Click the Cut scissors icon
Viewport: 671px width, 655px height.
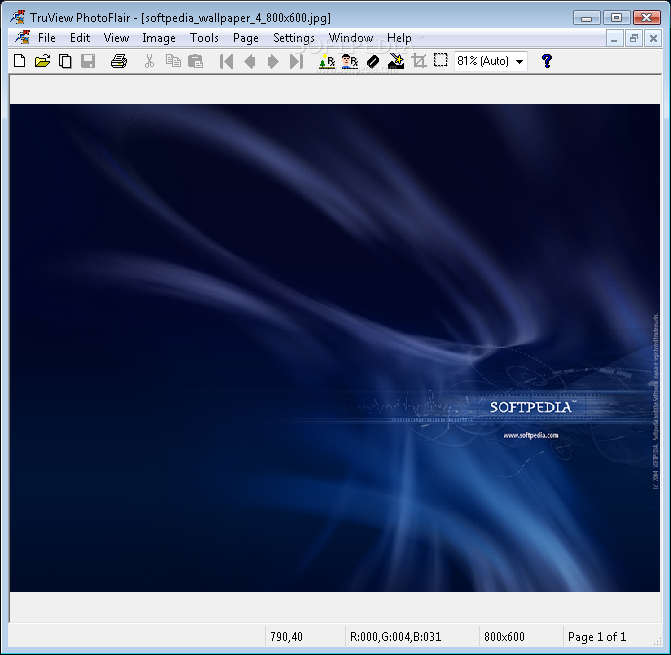(149, 61)
